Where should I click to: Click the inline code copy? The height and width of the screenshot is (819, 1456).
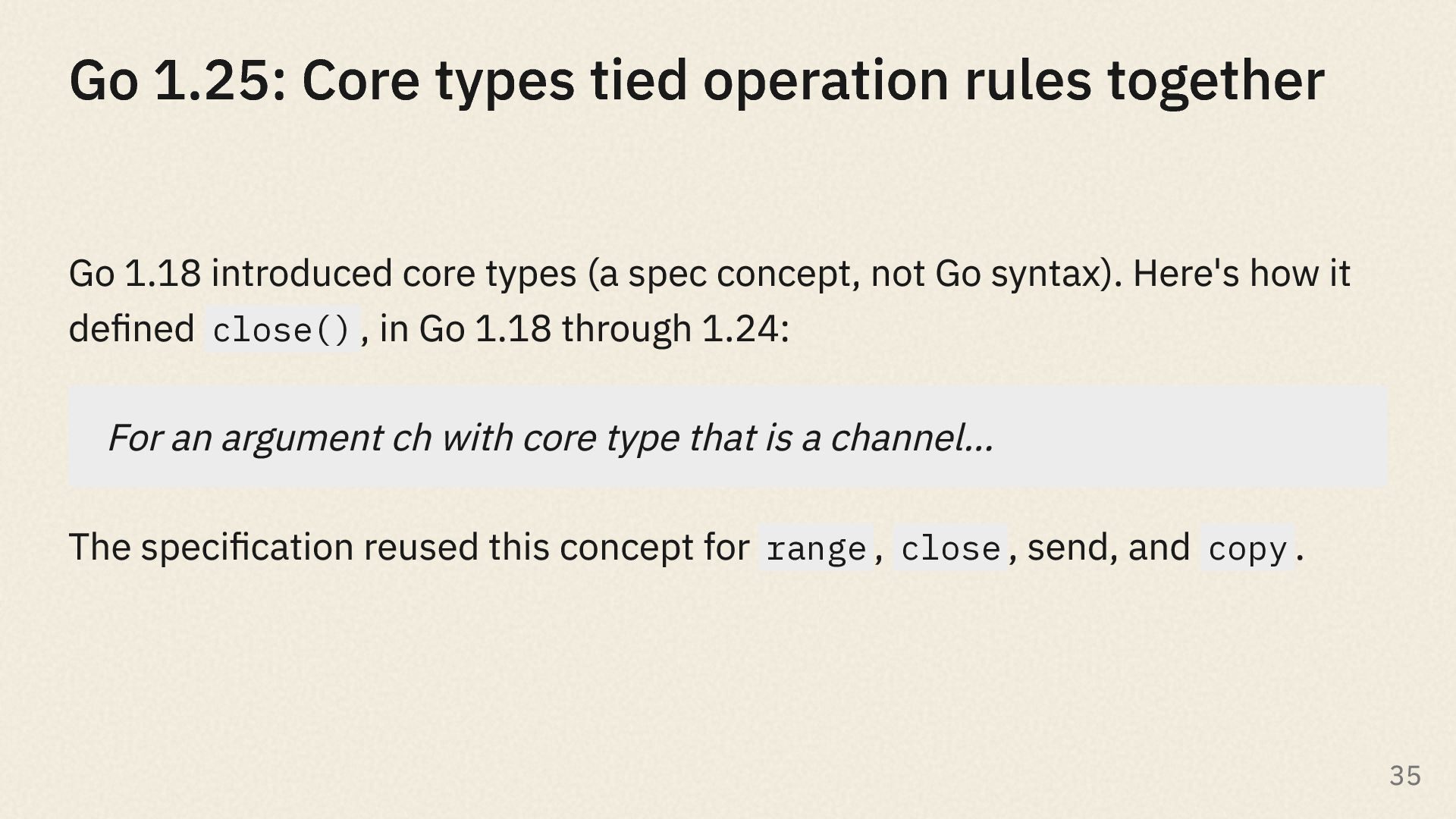tap(1247, 548)
